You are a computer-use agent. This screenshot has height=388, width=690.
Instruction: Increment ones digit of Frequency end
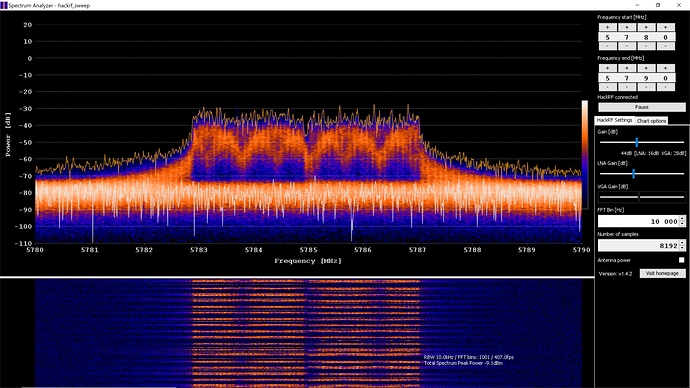tap(665, 68)
